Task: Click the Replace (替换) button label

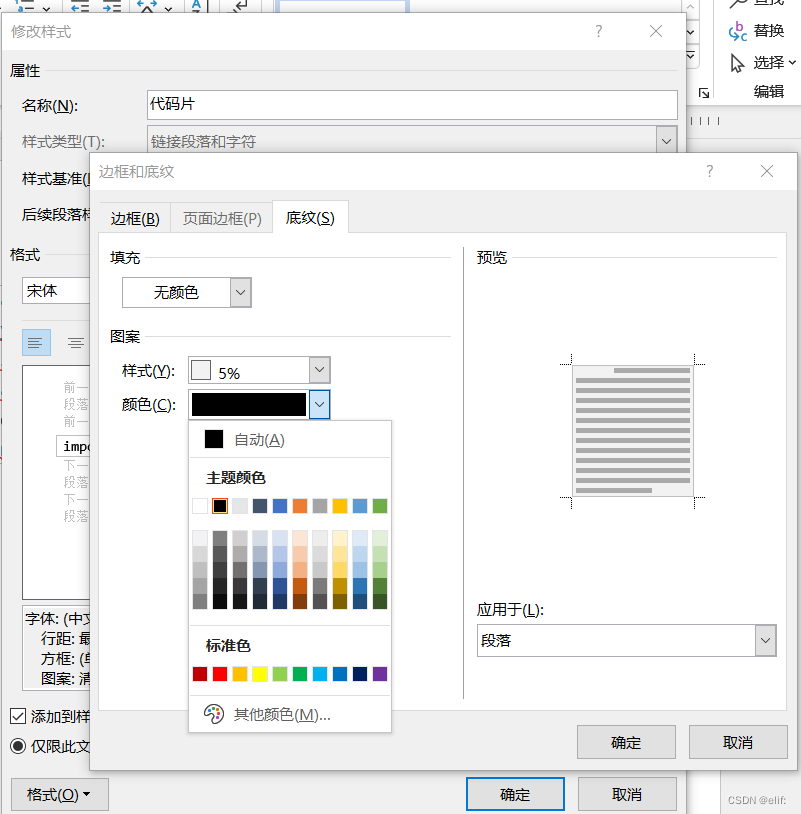Action: [x=769, y=31]
